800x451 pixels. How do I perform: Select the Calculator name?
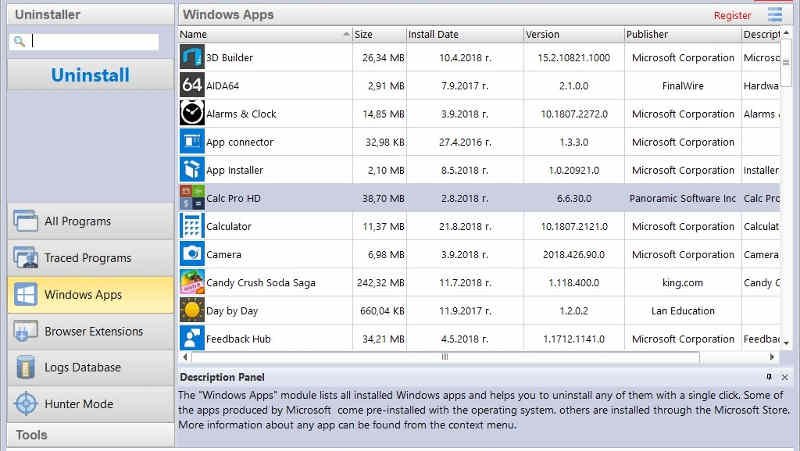point(229,227)
